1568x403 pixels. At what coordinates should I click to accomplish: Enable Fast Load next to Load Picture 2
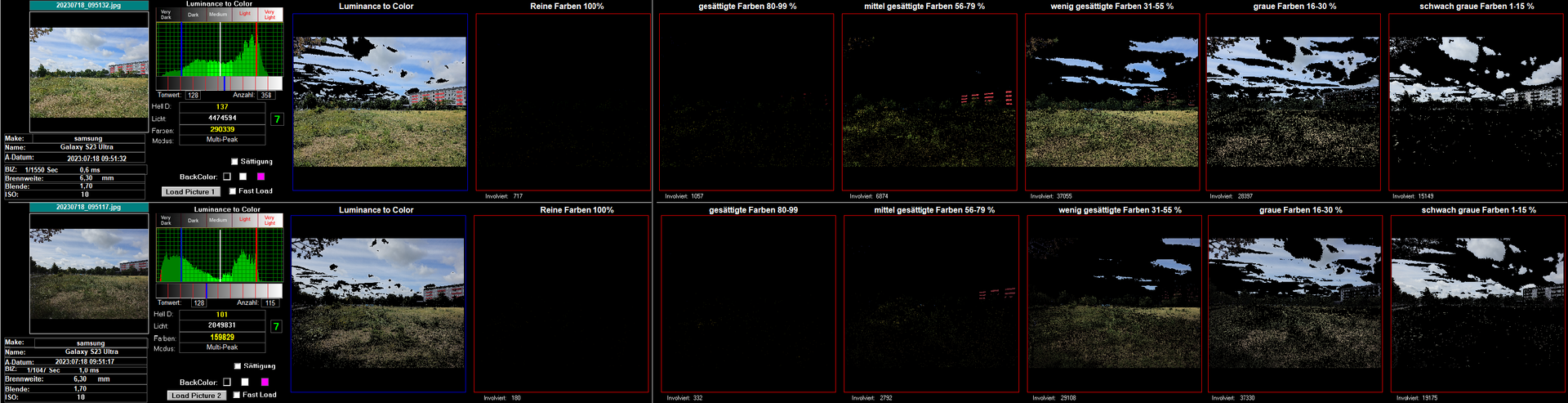click(x=237, y=395)
